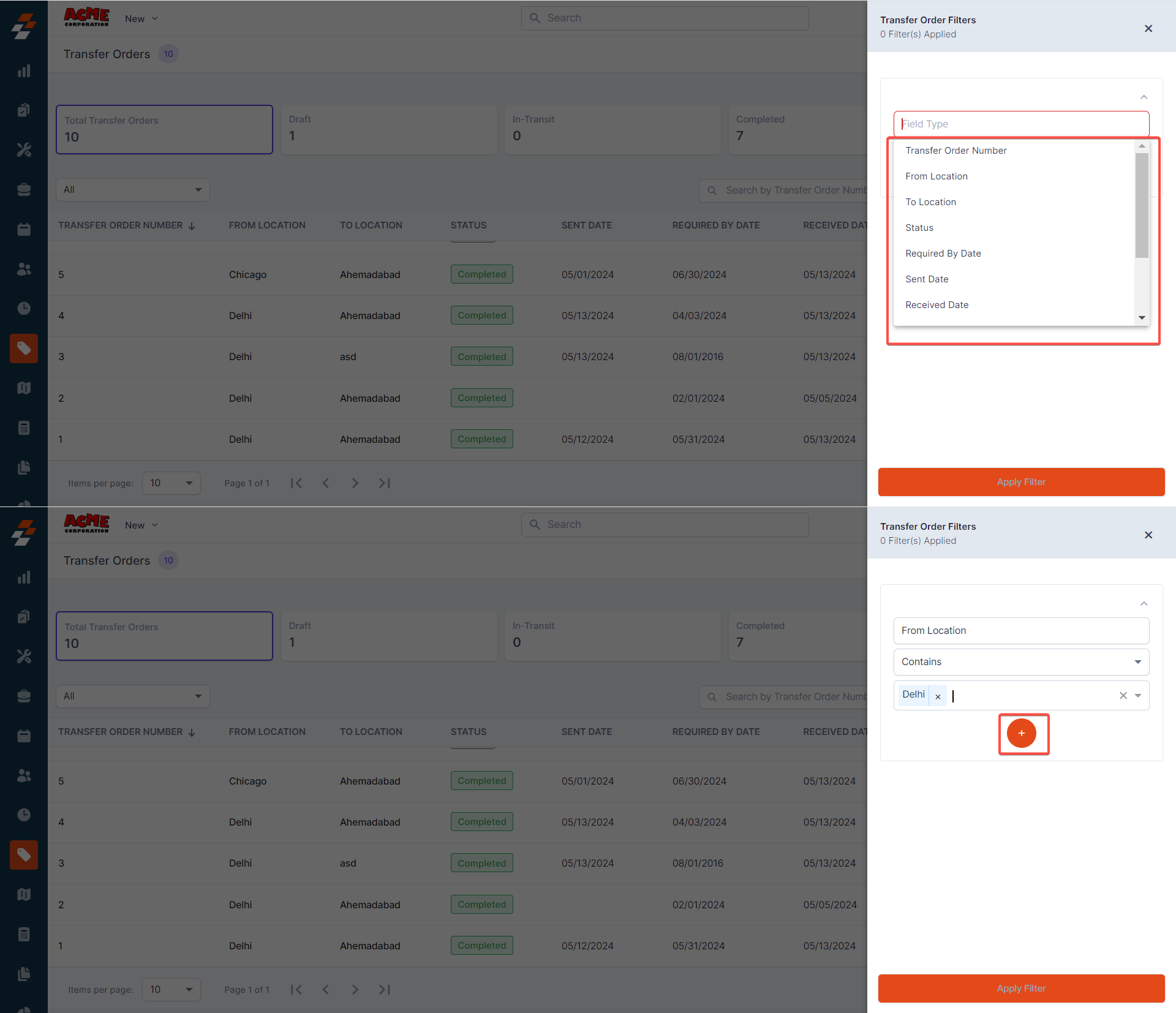Expand value dropdown arrow next to Delhi chip

click(1138, 696)
